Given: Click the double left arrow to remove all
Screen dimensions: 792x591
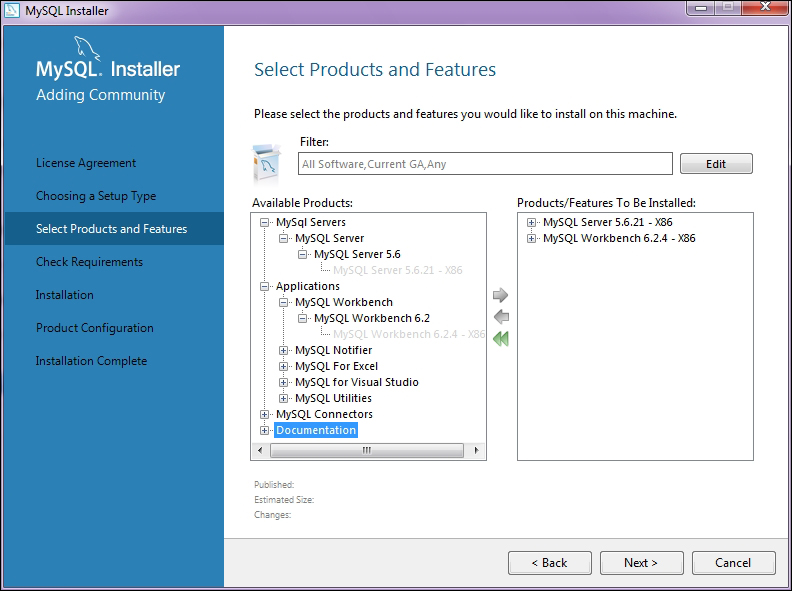Looking at the screenshot, I should (x=501, y=339).
